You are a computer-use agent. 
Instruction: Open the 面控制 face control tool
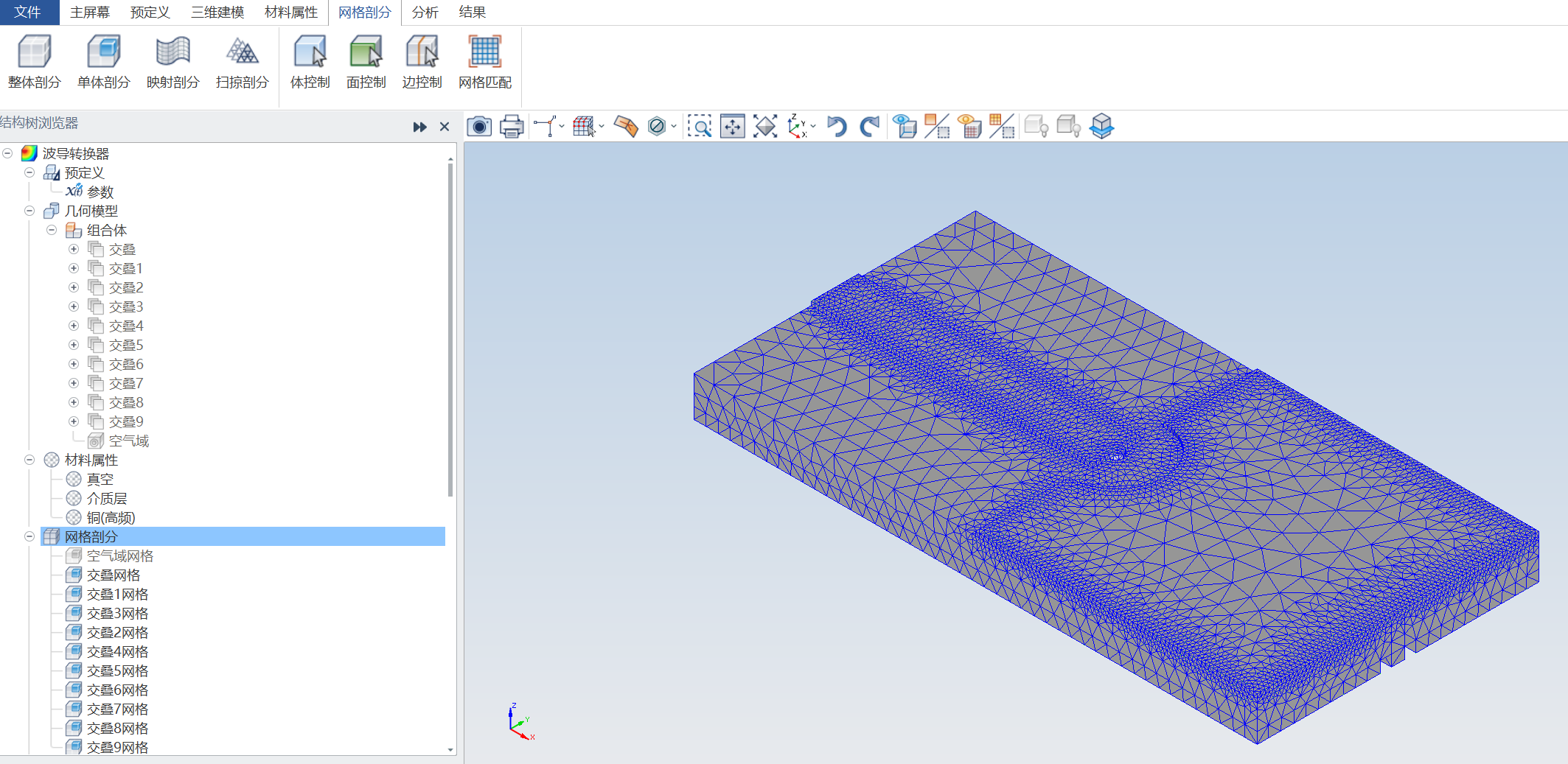tap(366, 63)
